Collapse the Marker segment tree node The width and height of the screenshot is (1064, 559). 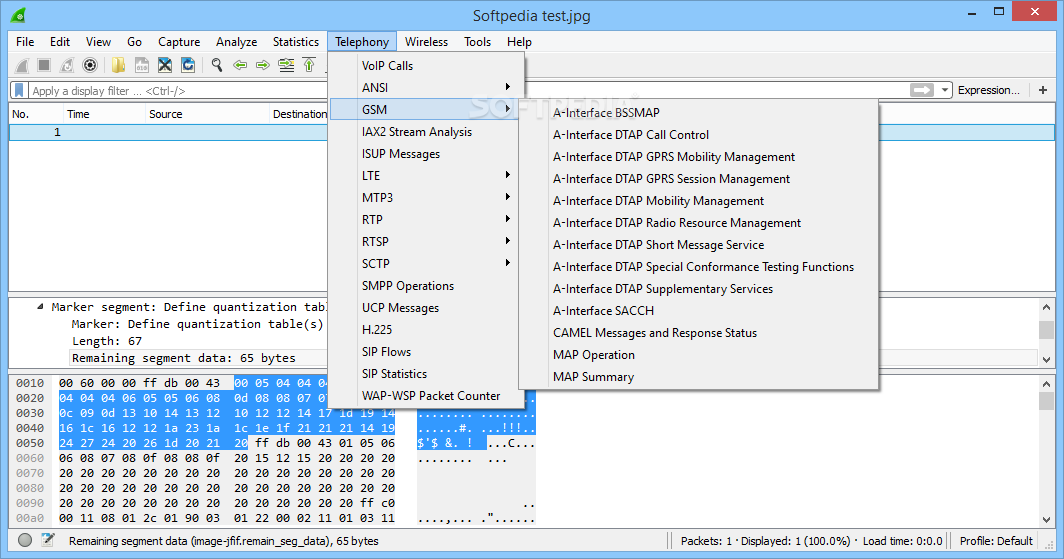coord(40,307)
